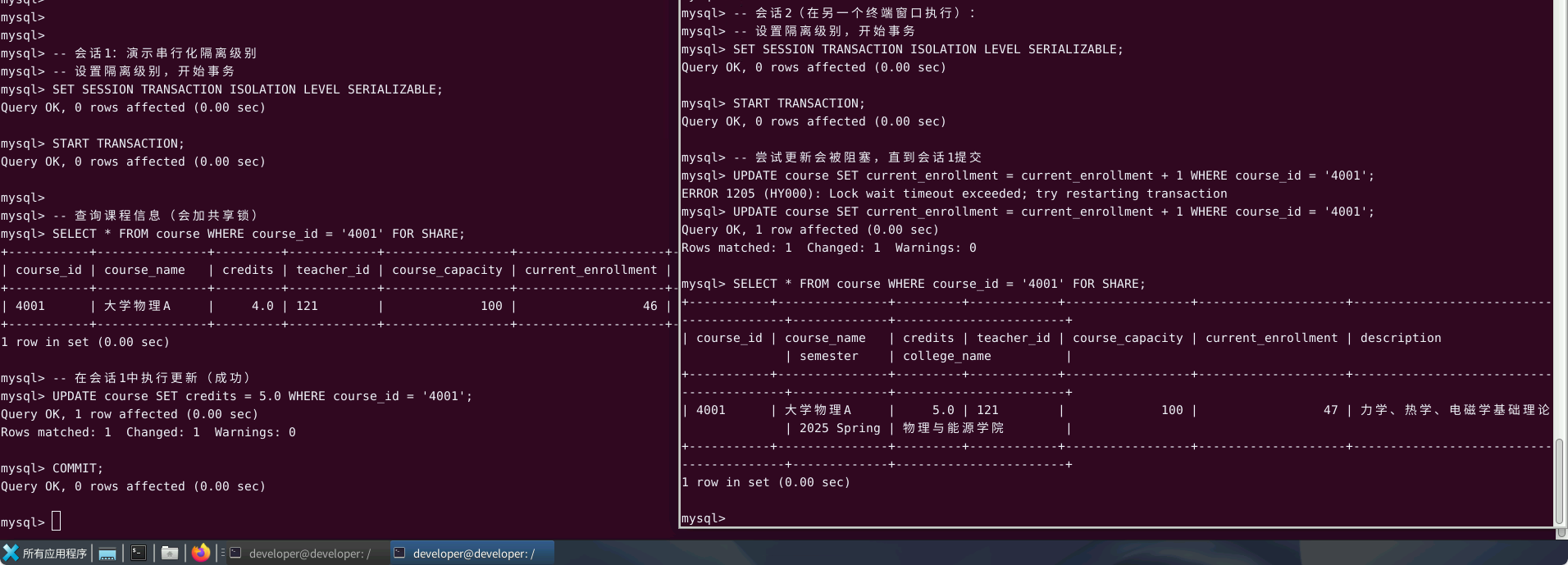Click the ERROR 1205 lock wait timeout line
The image size is (1568, 565).
955,194
